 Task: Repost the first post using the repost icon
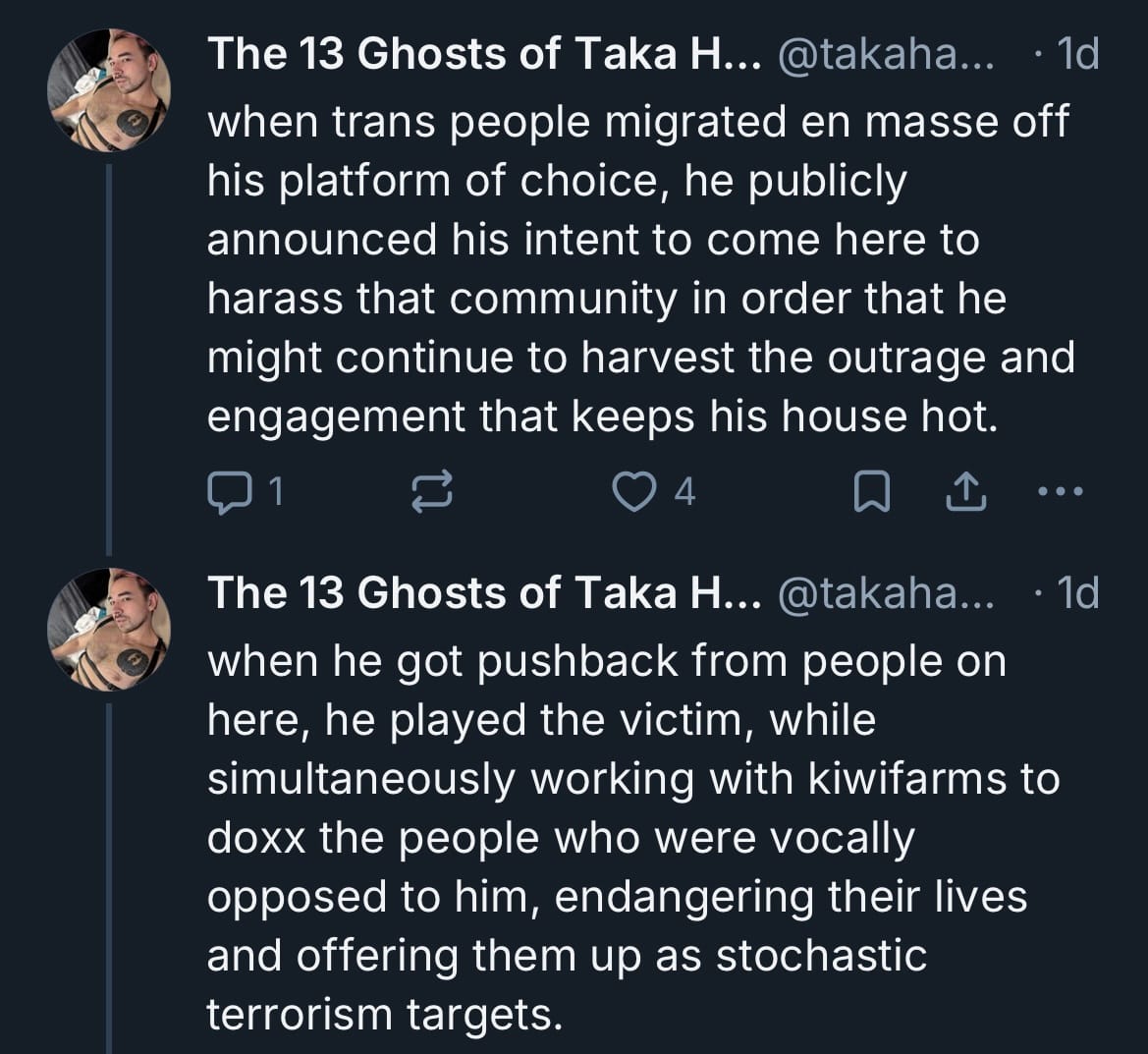(432, 492)
